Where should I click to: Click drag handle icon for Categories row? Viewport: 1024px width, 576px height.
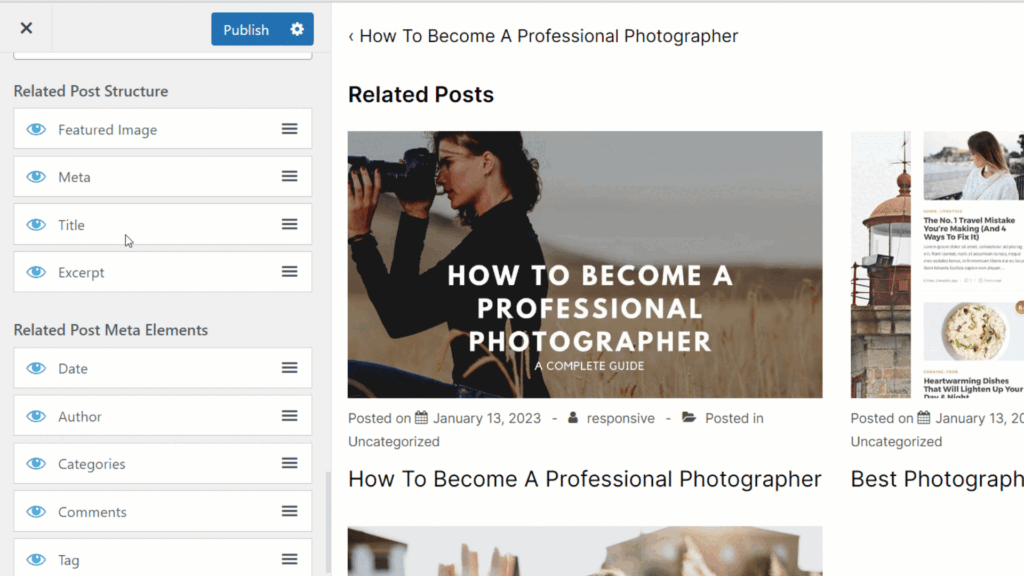[289, 463]
